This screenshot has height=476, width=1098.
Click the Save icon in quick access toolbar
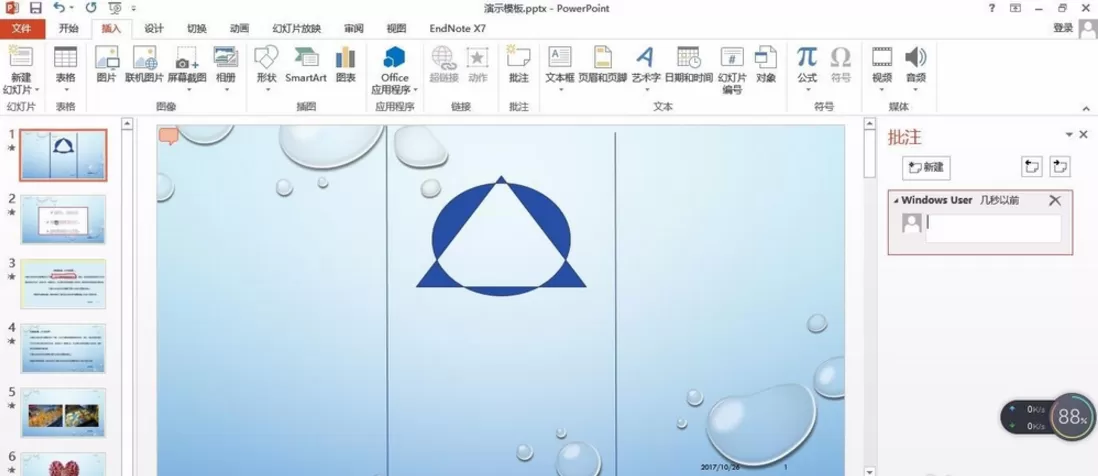click(35, 8)
